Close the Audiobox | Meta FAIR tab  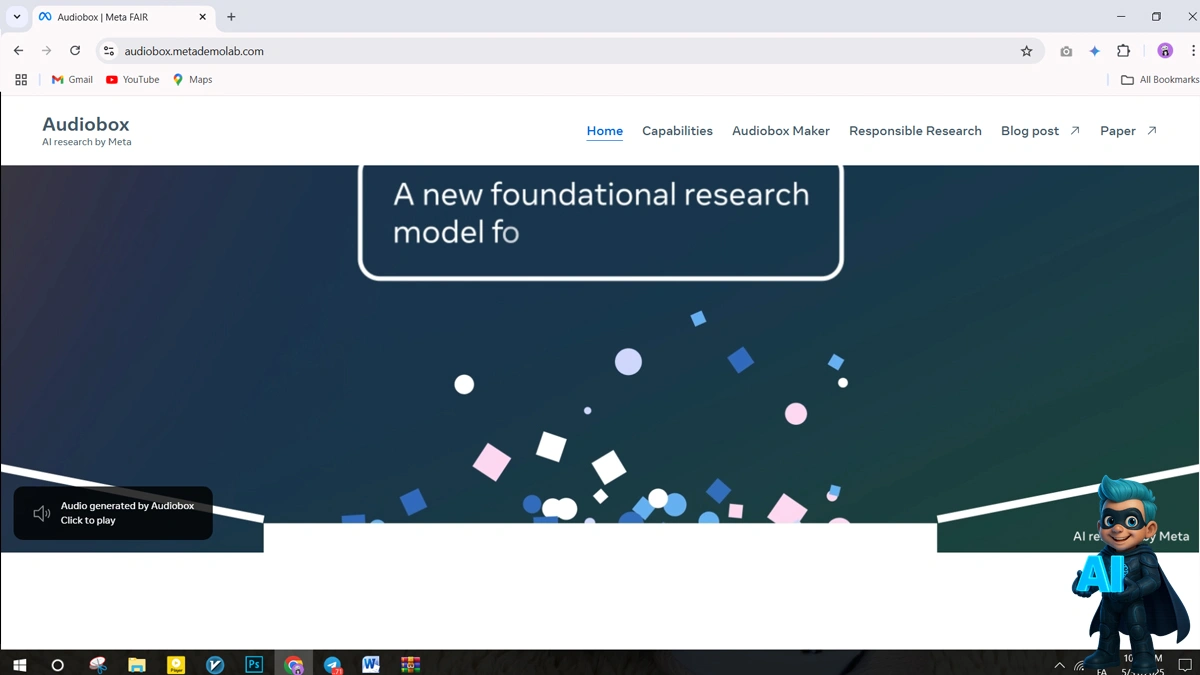[202, 17]
